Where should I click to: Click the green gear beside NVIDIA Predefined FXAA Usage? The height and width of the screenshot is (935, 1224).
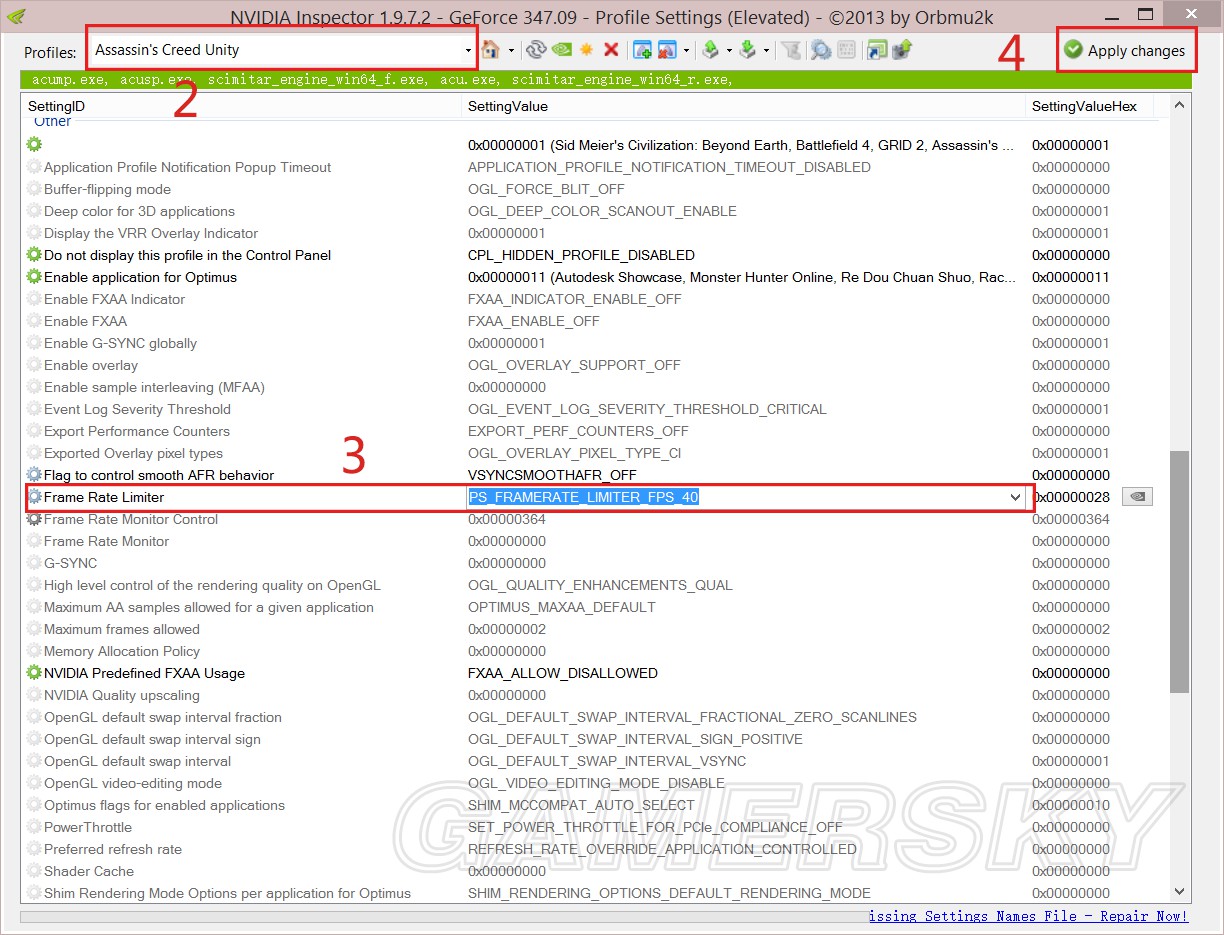[x=34, y=673]
